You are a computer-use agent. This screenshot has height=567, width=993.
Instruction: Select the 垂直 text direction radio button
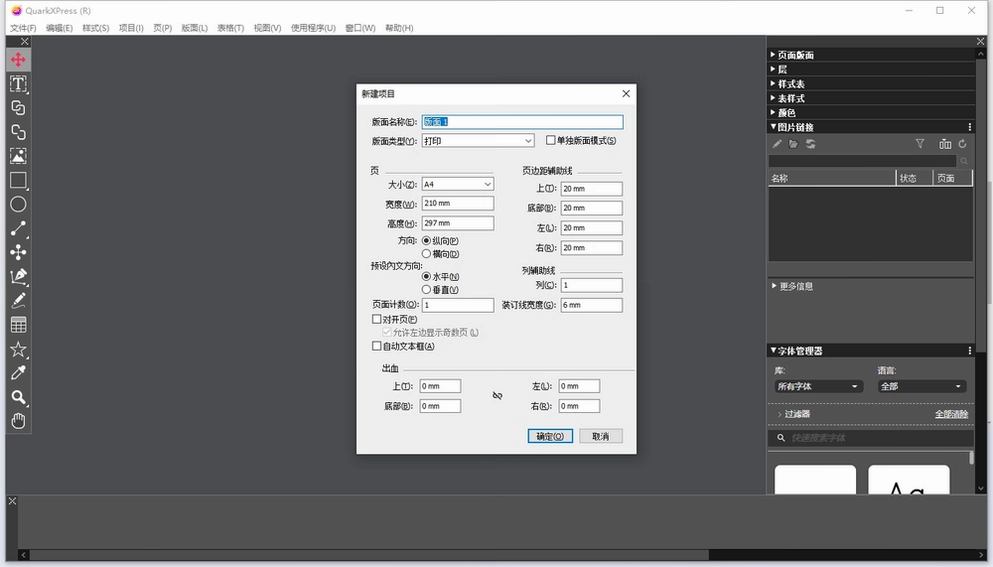[426, 290]
